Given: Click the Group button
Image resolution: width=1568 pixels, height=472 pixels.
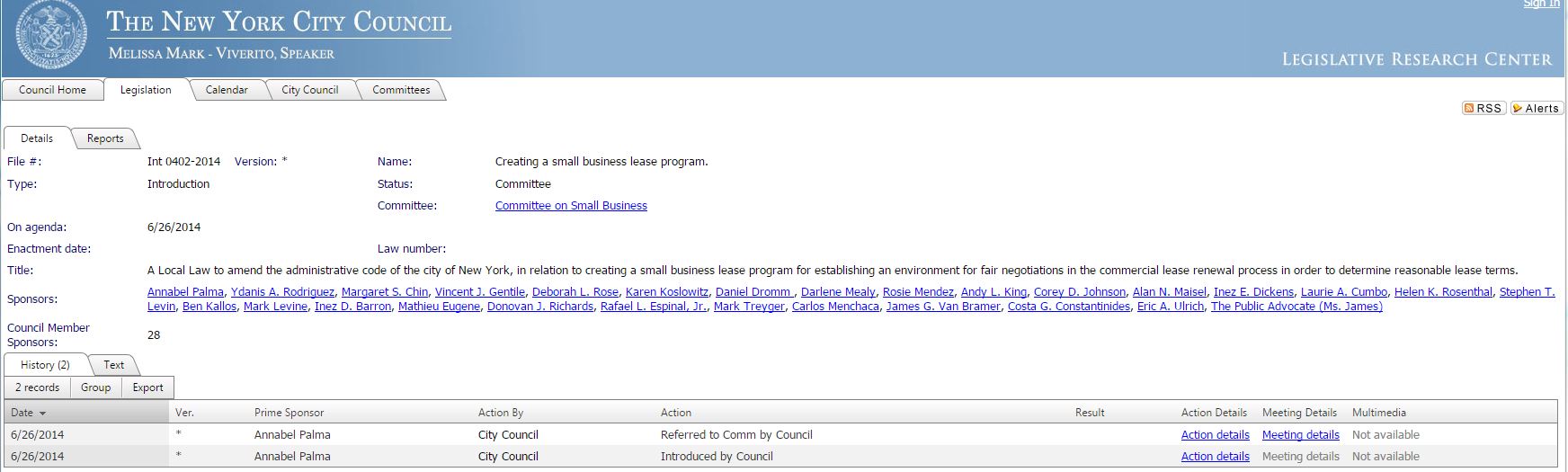Looking at the screenshot, I should point(95,387).
